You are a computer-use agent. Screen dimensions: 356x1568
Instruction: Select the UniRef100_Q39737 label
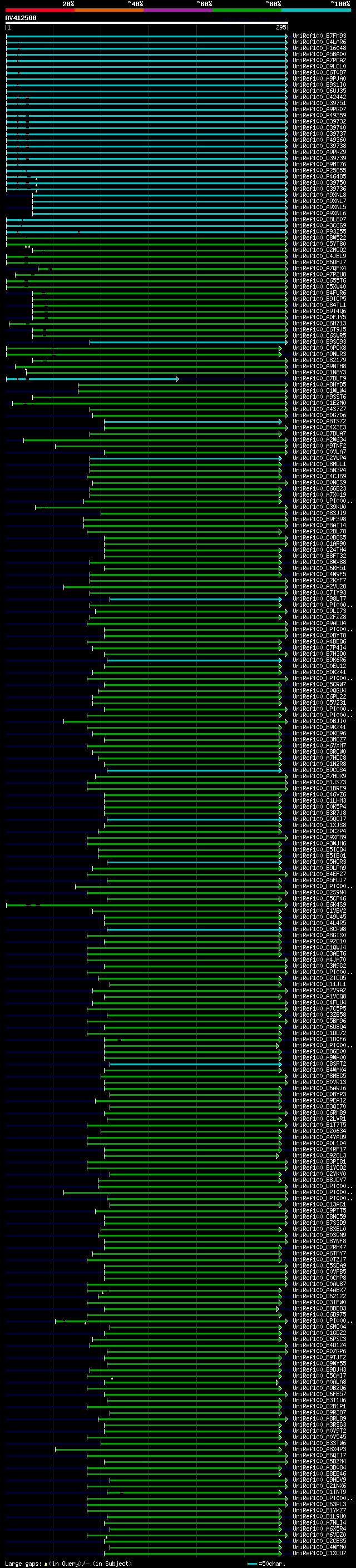pyautogui.click(x=319, y=134)
